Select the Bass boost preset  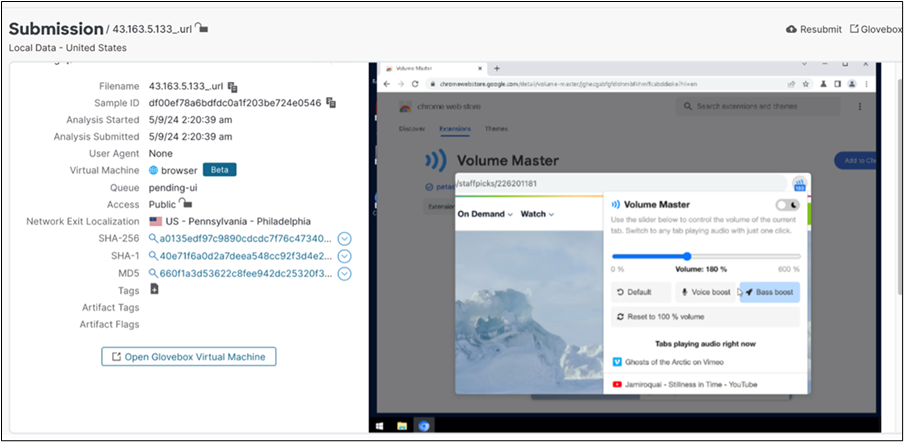tap(770, 292)
